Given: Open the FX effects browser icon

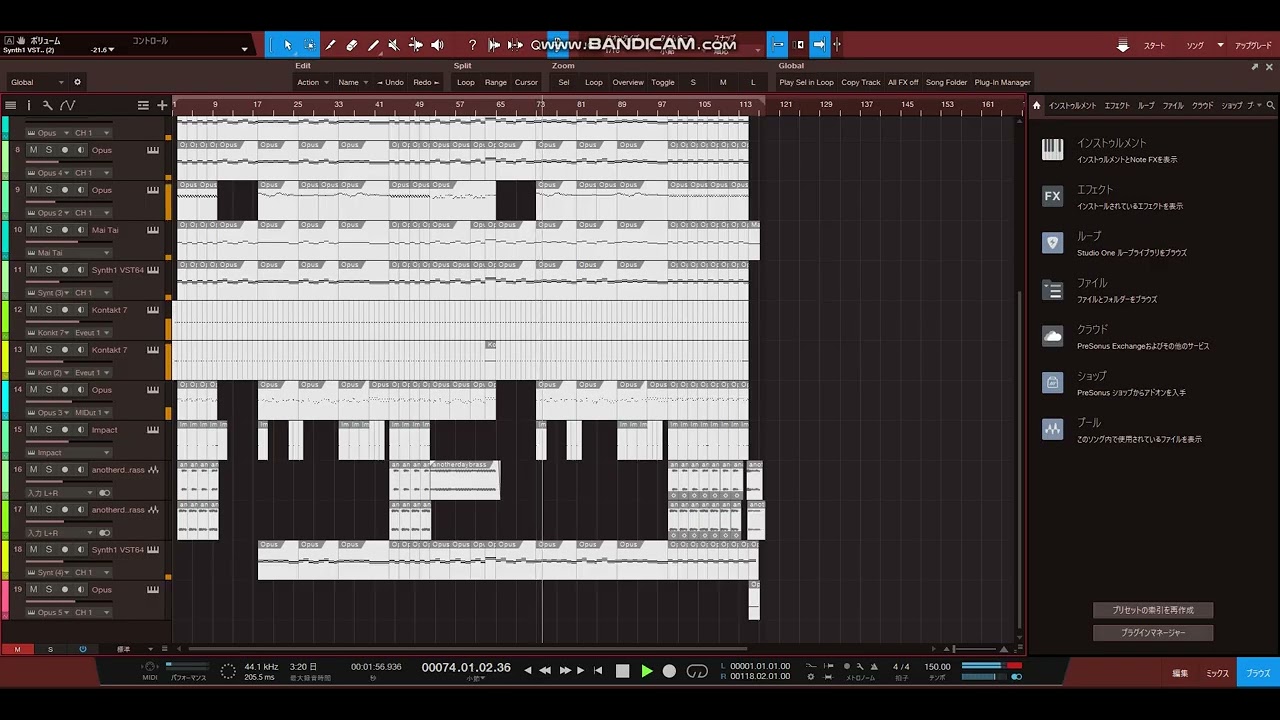Looking at the screenshot, I should pyautogui.click(x=1052, y=197).
